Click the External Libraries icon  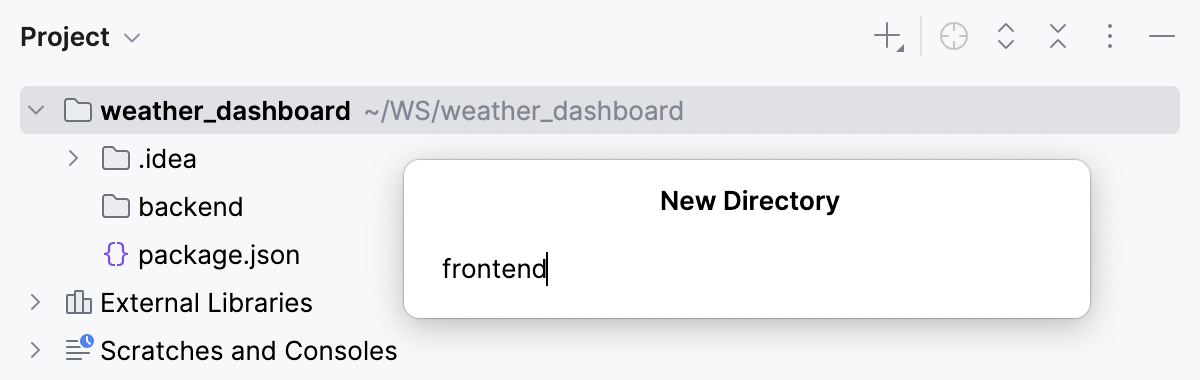coord(78,303)
